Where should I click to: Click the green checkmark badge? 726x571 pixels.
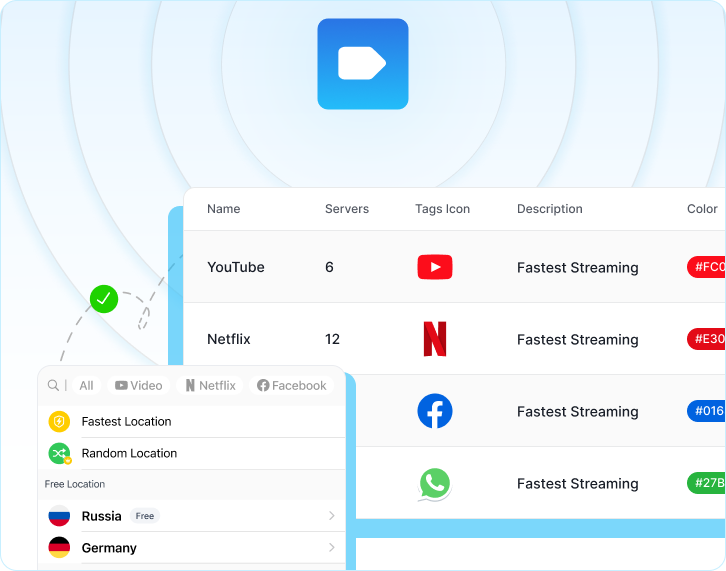click(x=104, y=298)
